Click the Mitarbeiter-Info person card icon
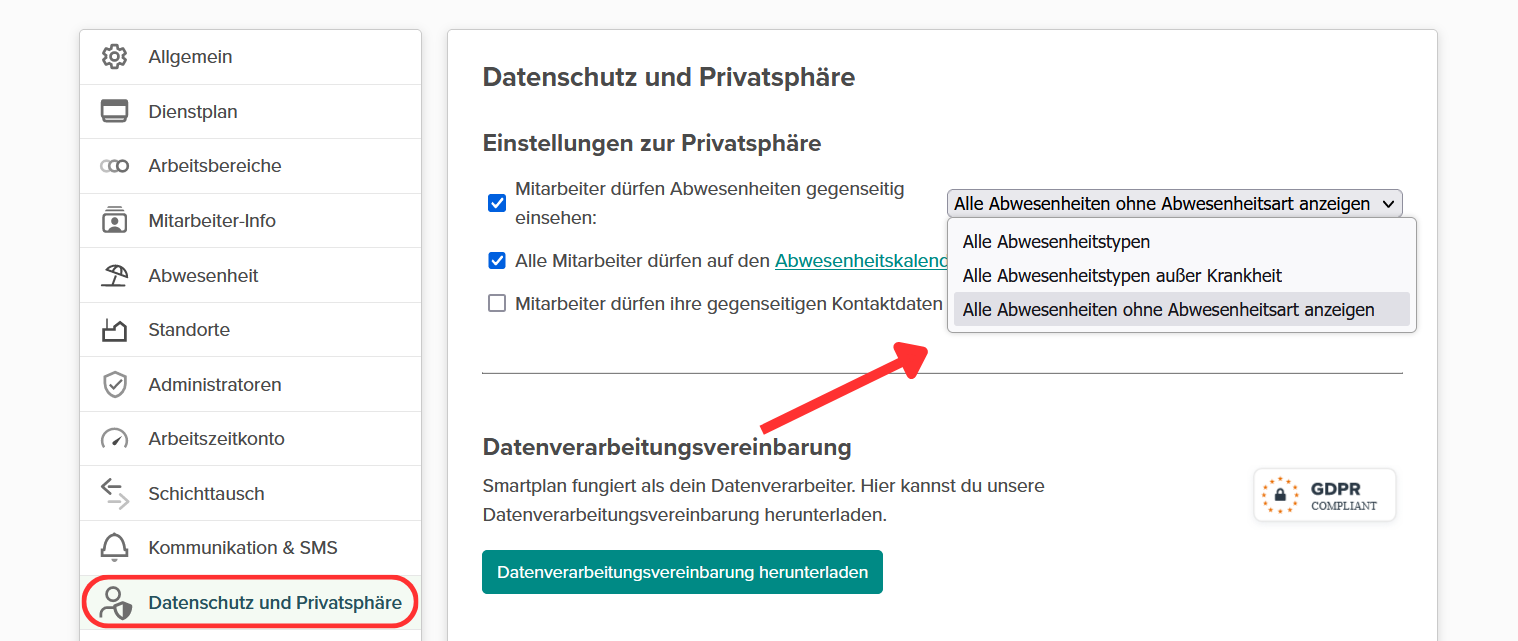Image resolution: width=1518 pixels, height=641 pixels. 115,221
